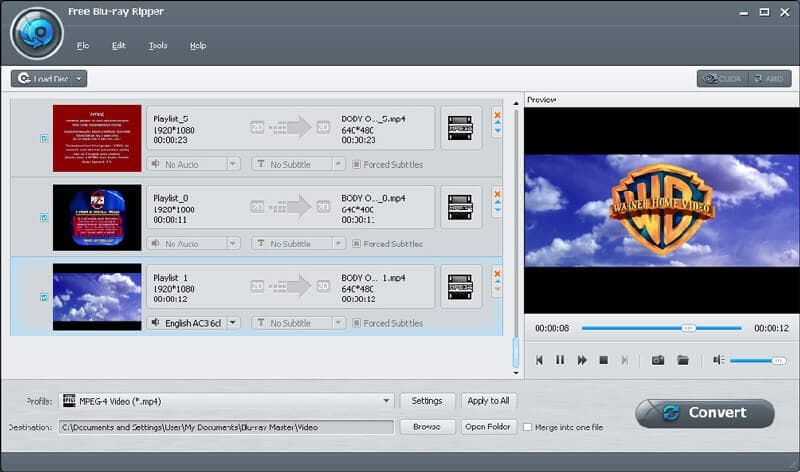Adjust the volume slider
The image size is (800, 472).
tap(757, 360)
